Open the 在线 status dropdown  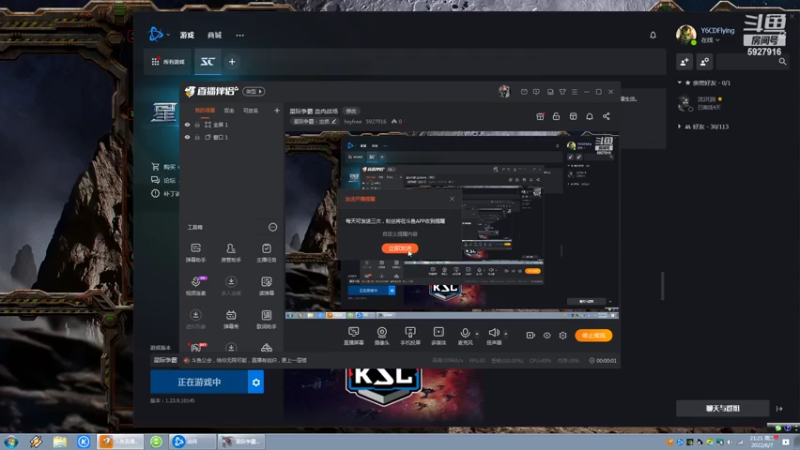click(x=710, y=40)
